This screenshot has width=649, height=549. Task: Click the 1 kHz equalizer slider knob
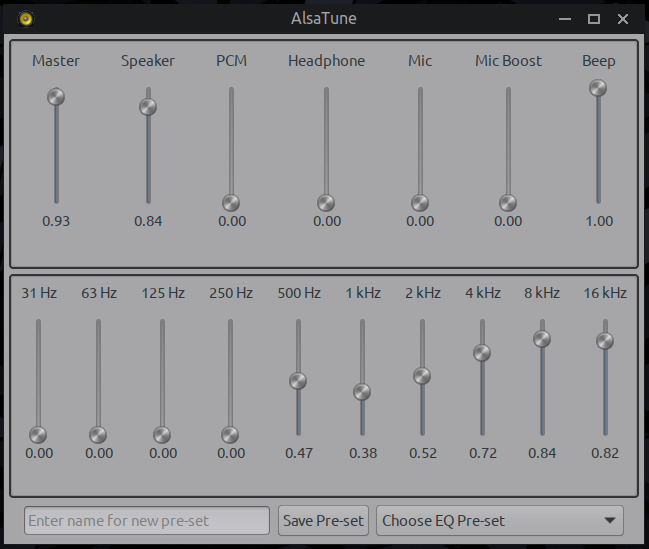(362, 392)
